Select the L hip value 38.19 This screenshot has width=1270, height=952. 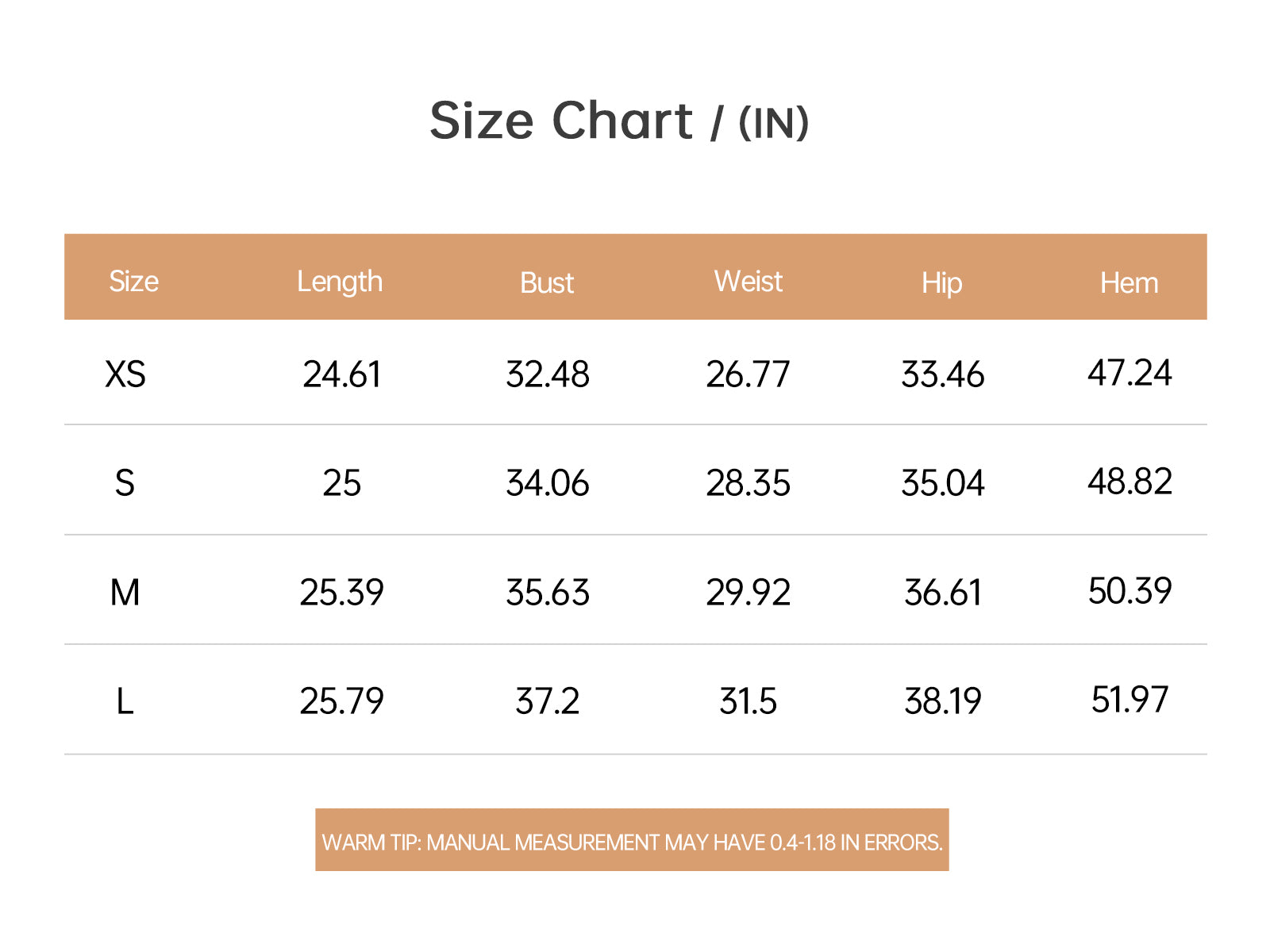point(943,701)
